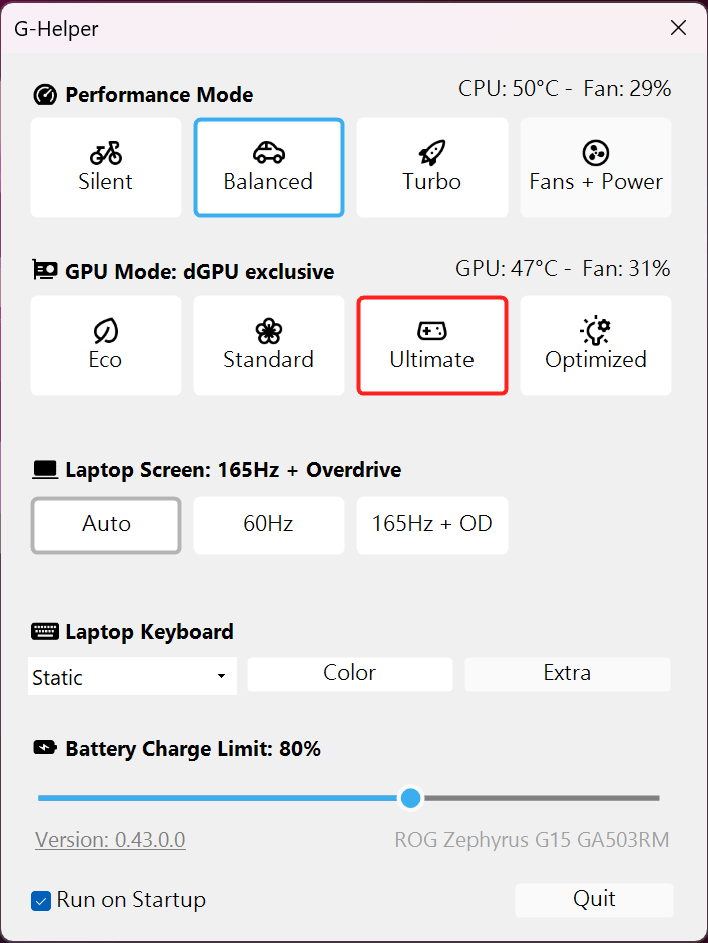
Task: Switch screen to 60Hz
Action: [x=268, y=524]
